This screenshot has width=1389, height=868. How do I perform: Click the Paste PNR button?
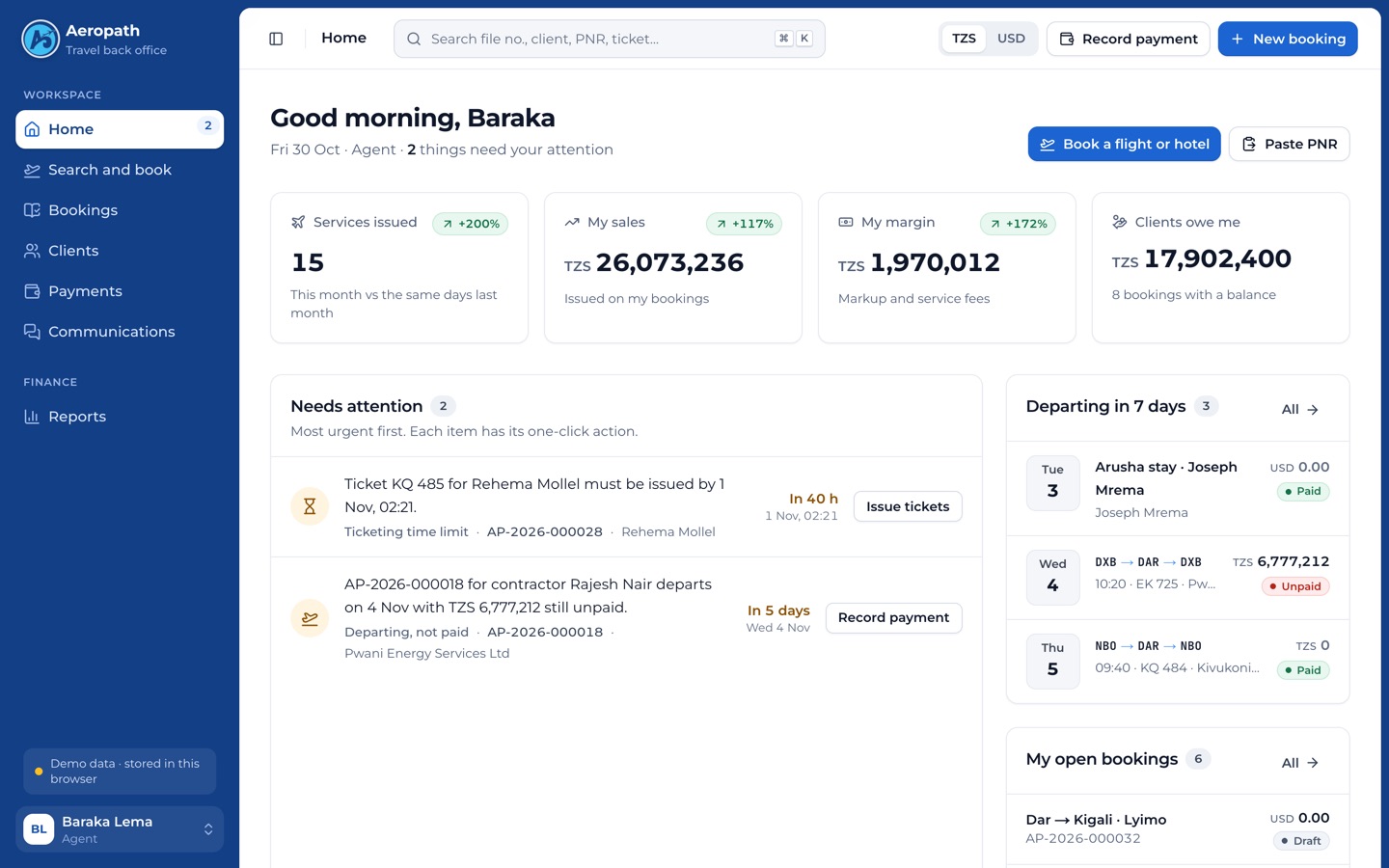click(1289, 144)
